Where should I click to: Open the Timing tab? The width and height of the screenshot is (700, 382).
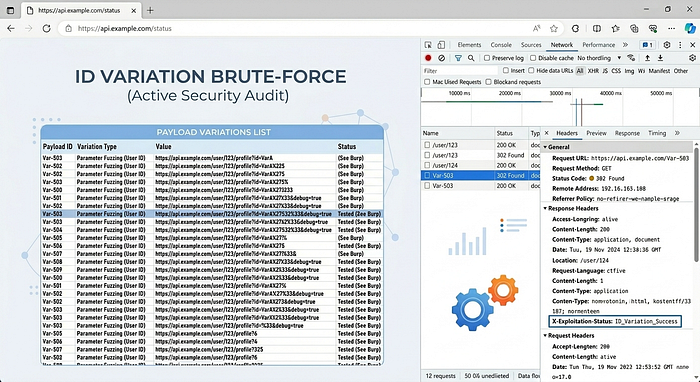pos(657,133)
